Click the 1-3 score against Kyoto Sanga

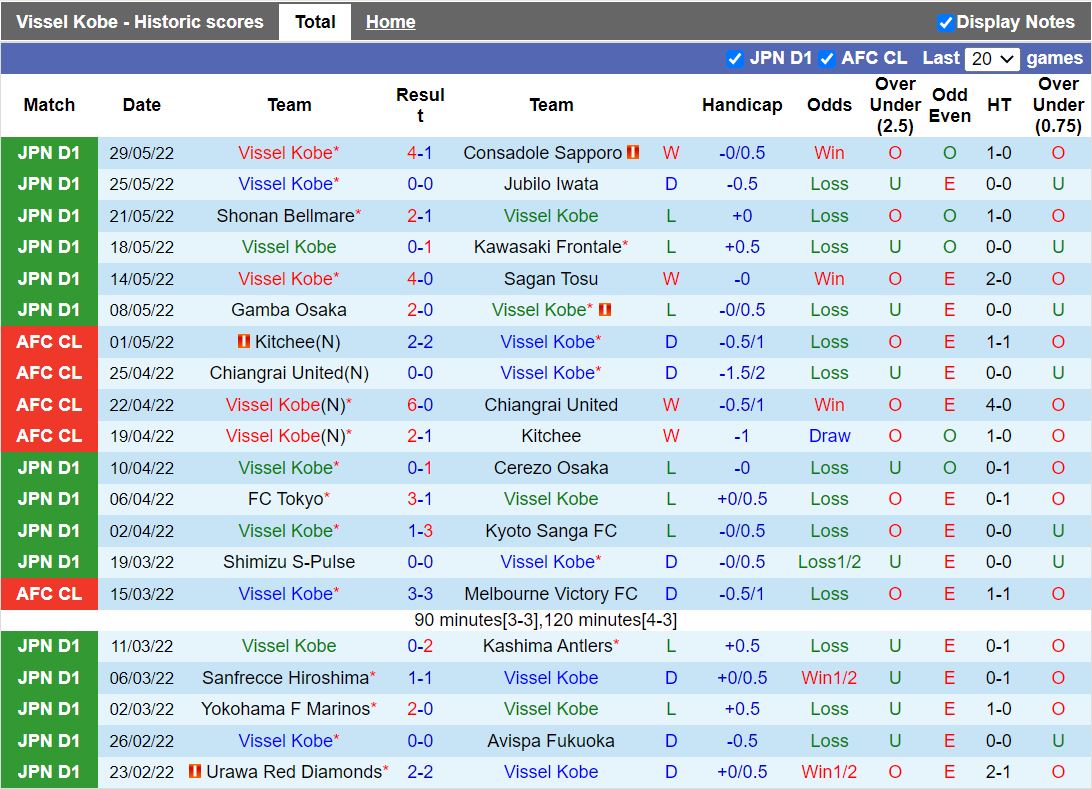(420, 531)
